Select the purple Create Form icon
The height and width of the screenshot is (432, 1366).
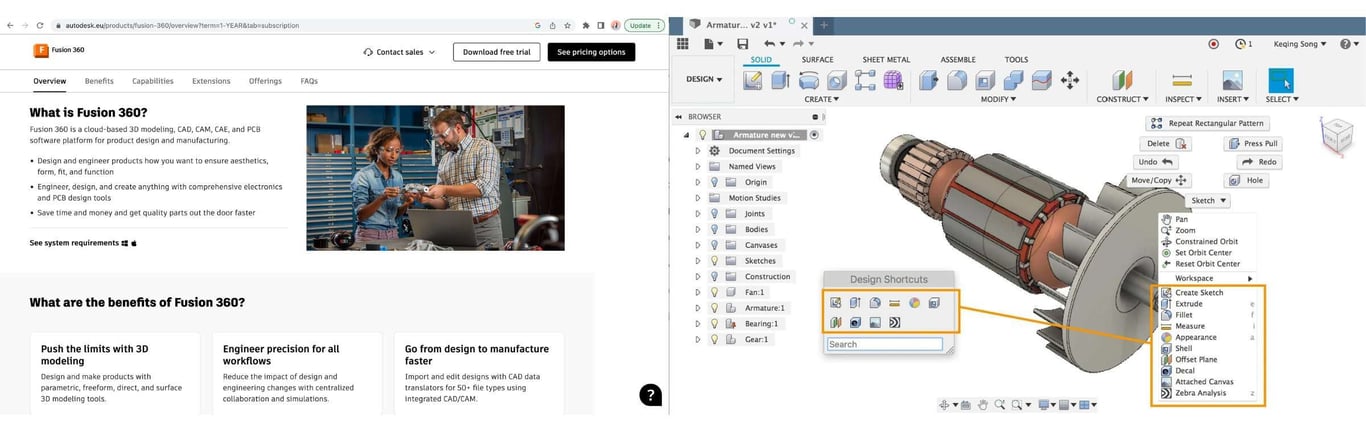coord(893,81)
